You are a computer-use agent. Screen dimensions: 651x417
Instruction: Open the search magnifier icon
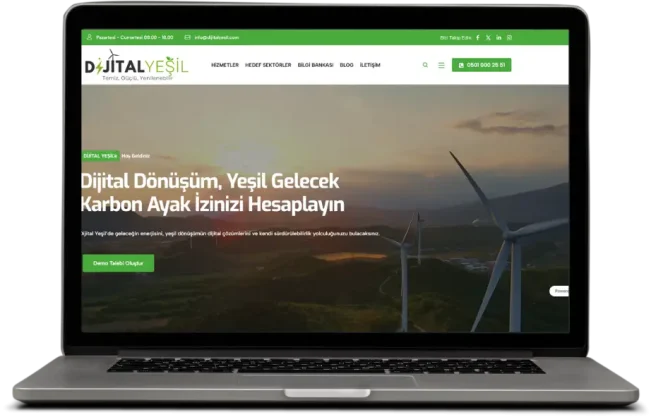point(425,65)
